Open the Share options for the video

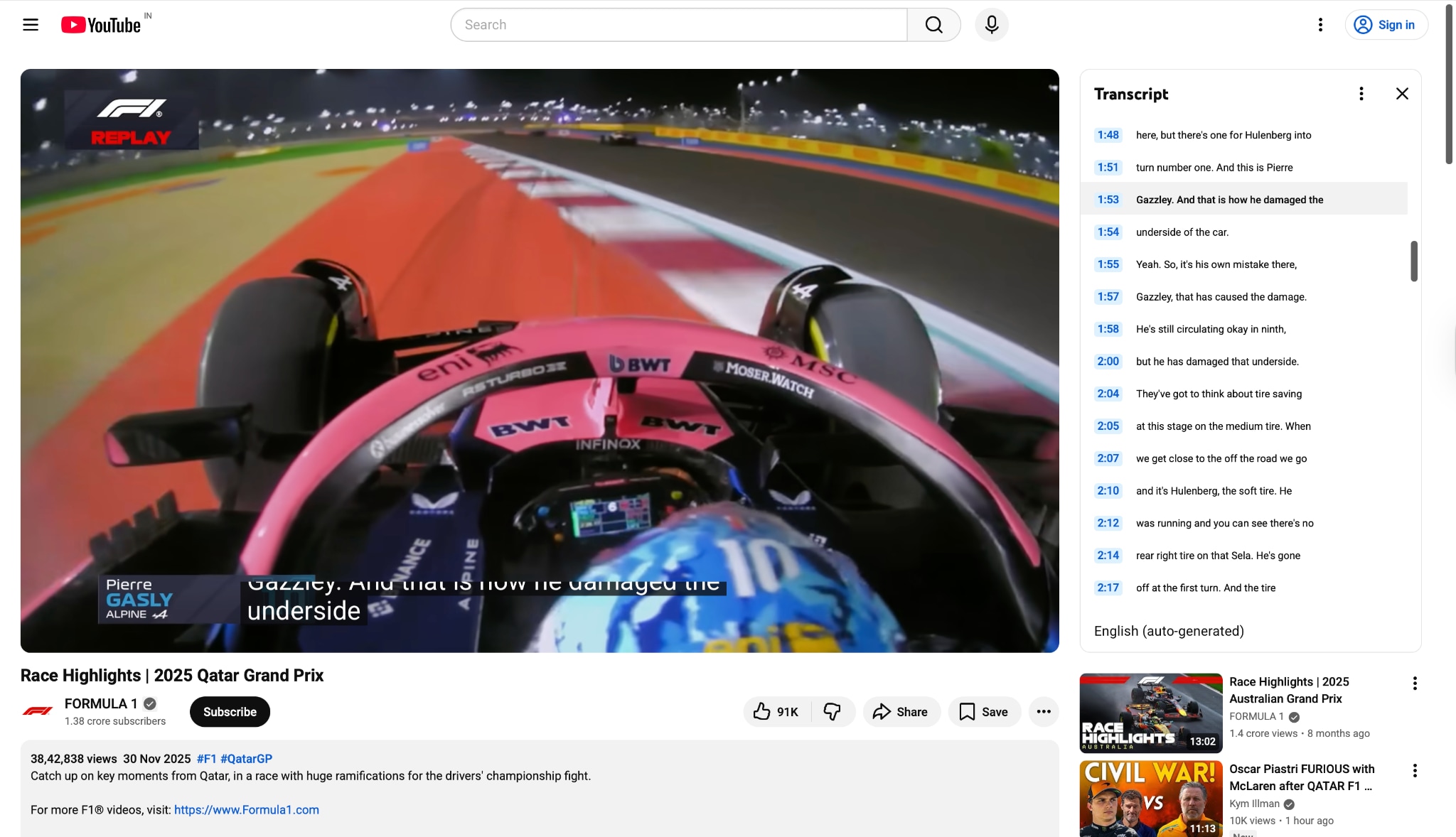[900, 711]
